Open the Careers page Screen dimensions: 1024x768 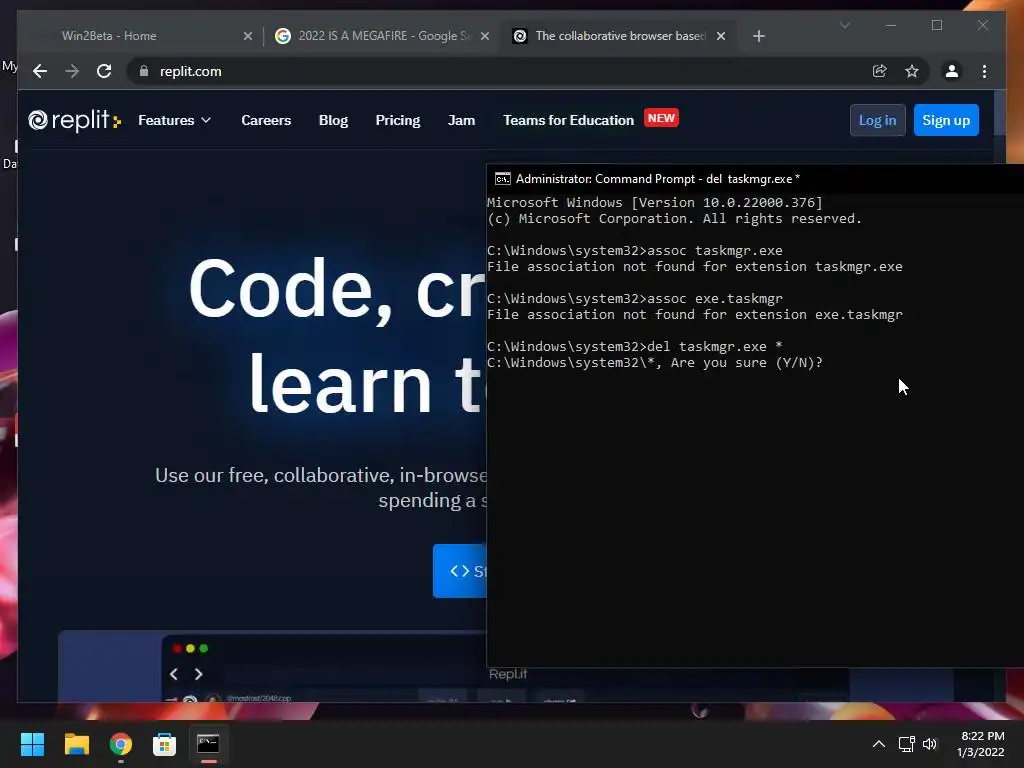pyautogui.click(x=266, y=120)
